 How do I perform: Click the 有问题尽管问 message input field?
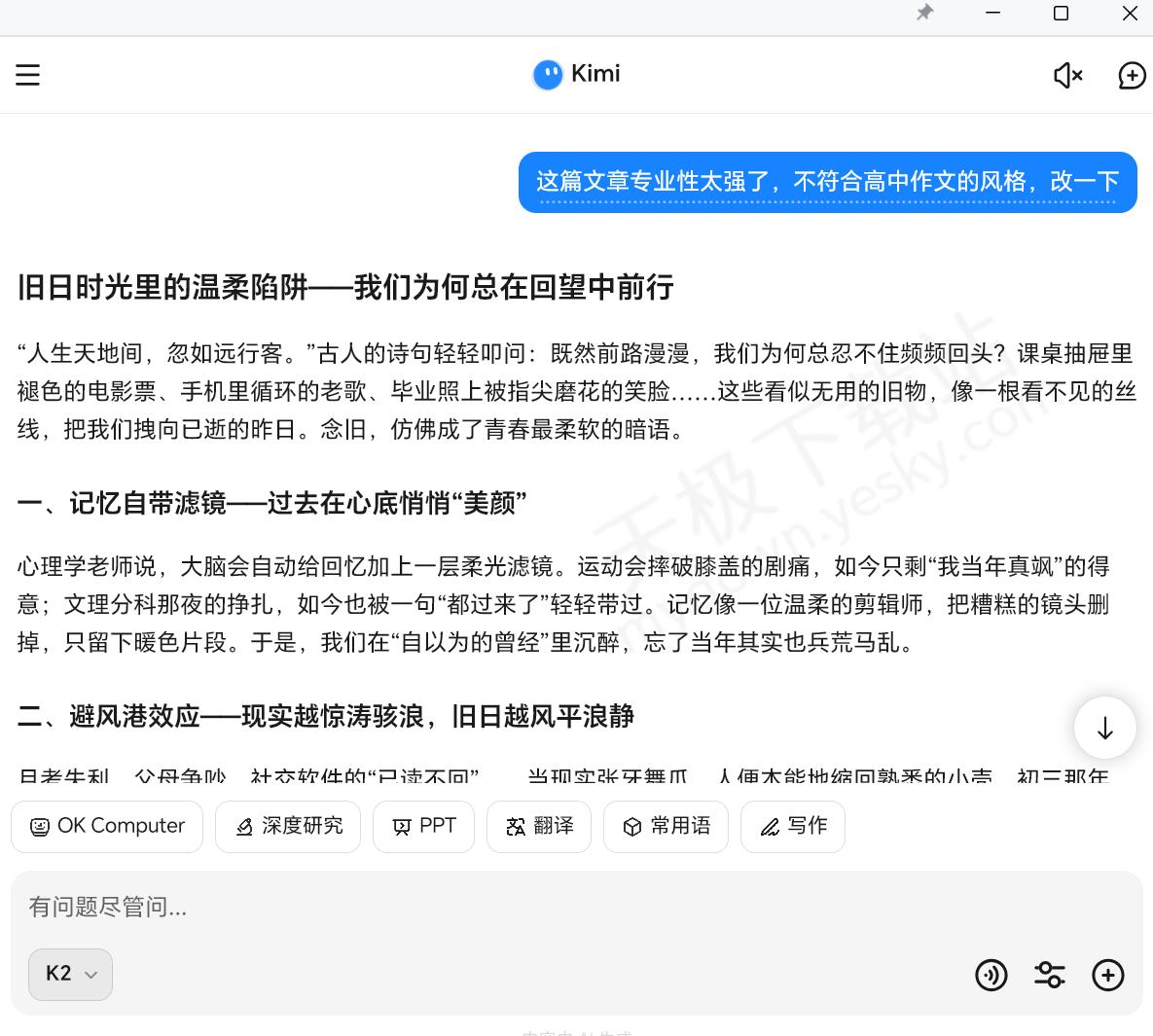[486, 907]
